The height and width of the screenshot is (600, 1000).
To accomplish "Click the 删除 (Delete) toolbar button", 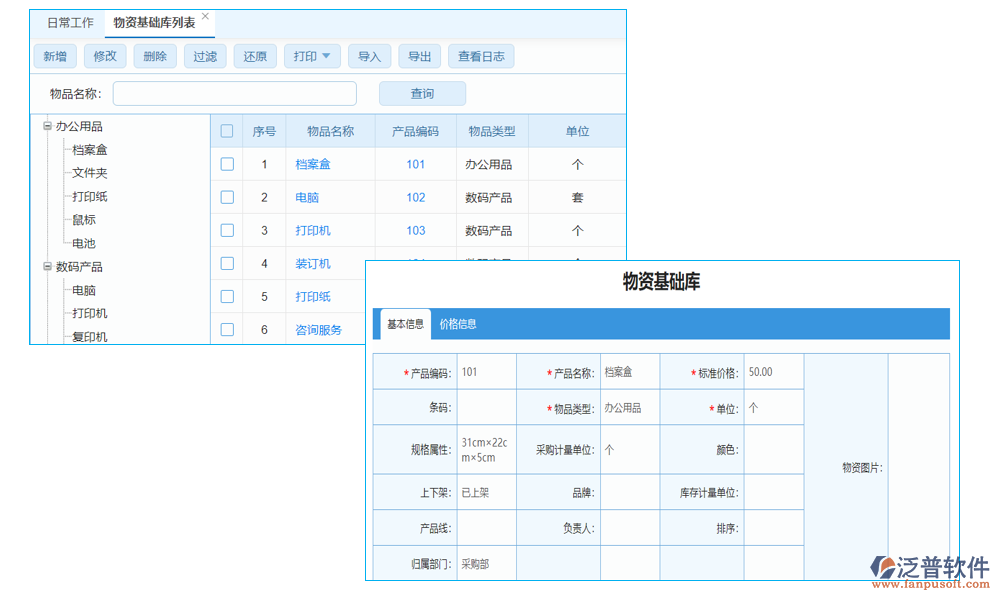I will click(x=155, y=56).
